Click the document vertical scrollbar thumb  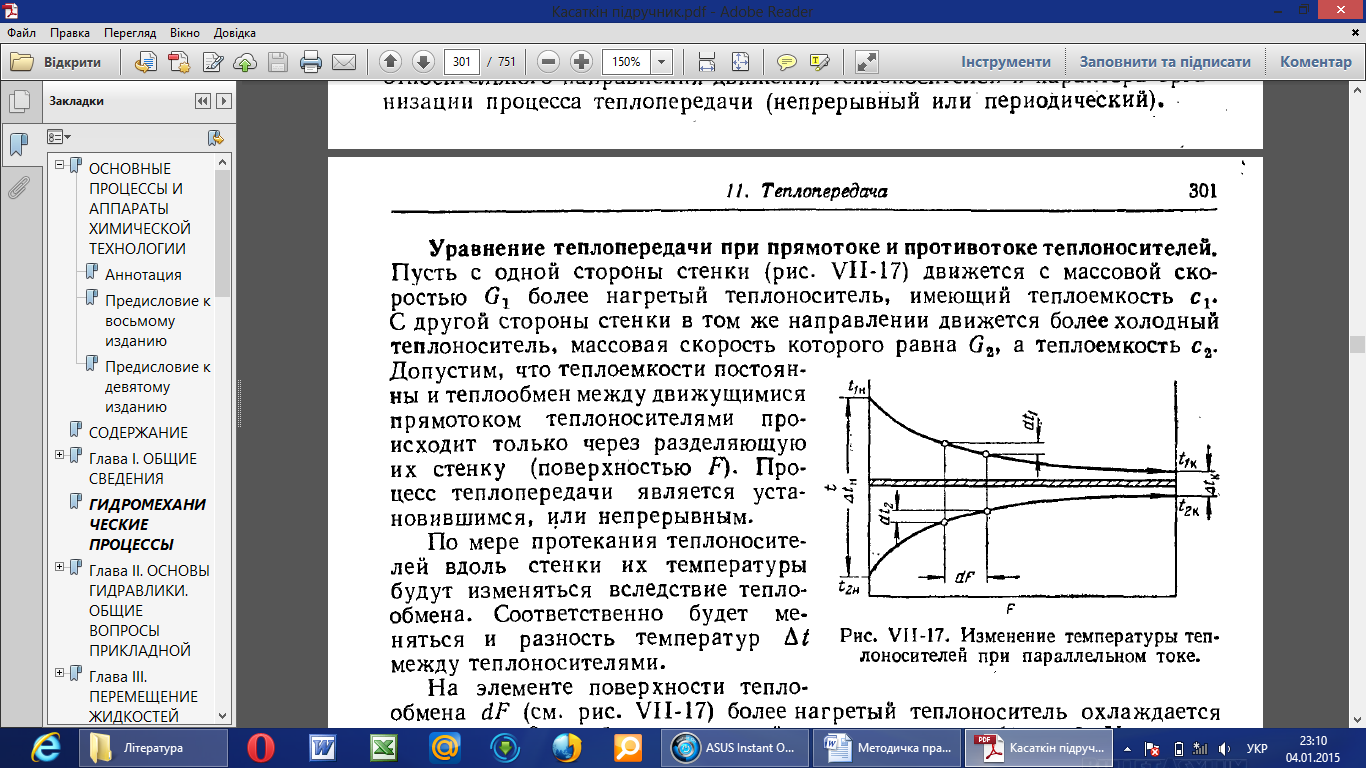coord(1357,344)
